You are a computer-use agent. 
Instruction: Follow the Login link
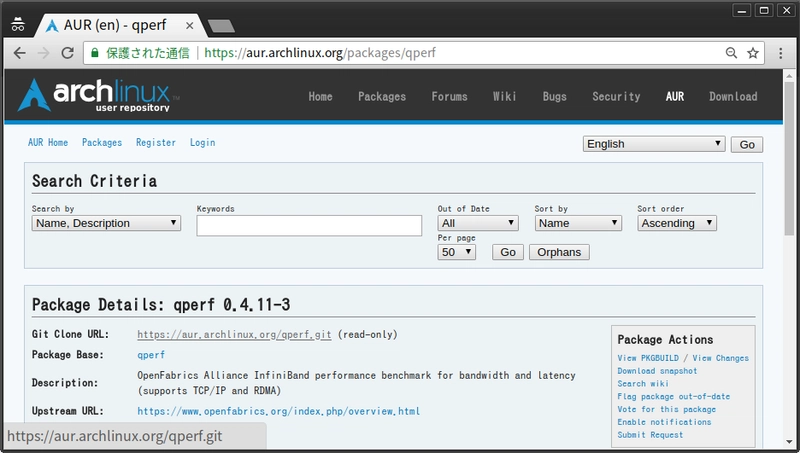click(x=203, y=143)
